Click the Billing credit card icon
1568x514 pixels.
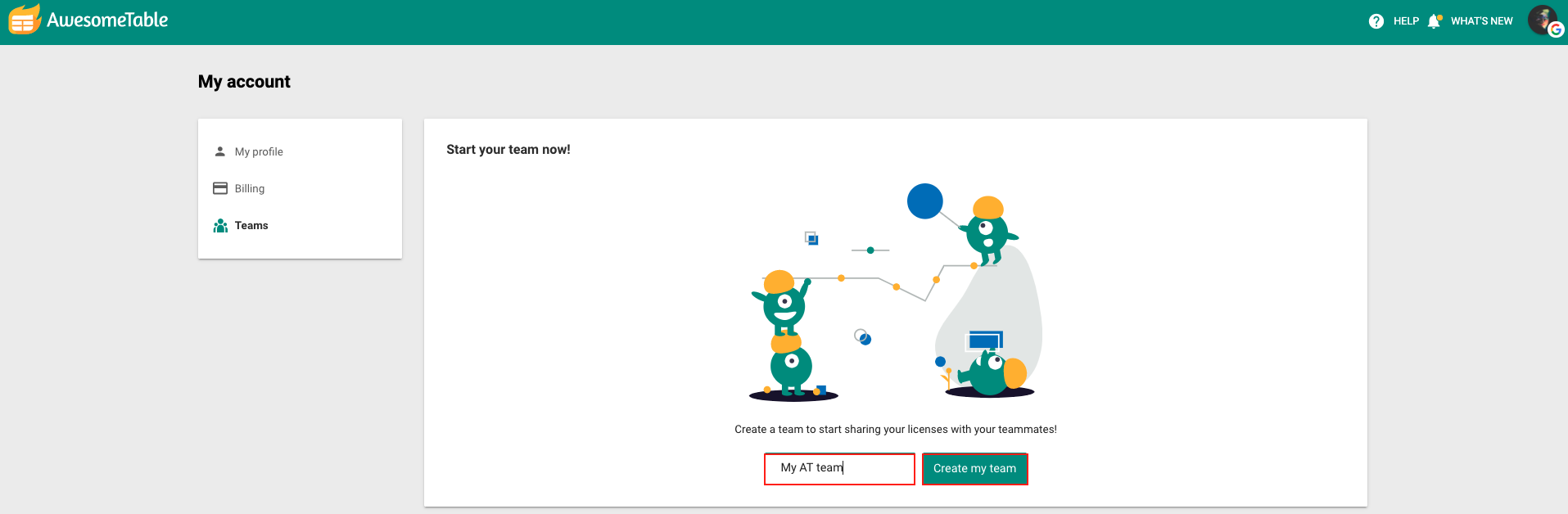(220, 188)
